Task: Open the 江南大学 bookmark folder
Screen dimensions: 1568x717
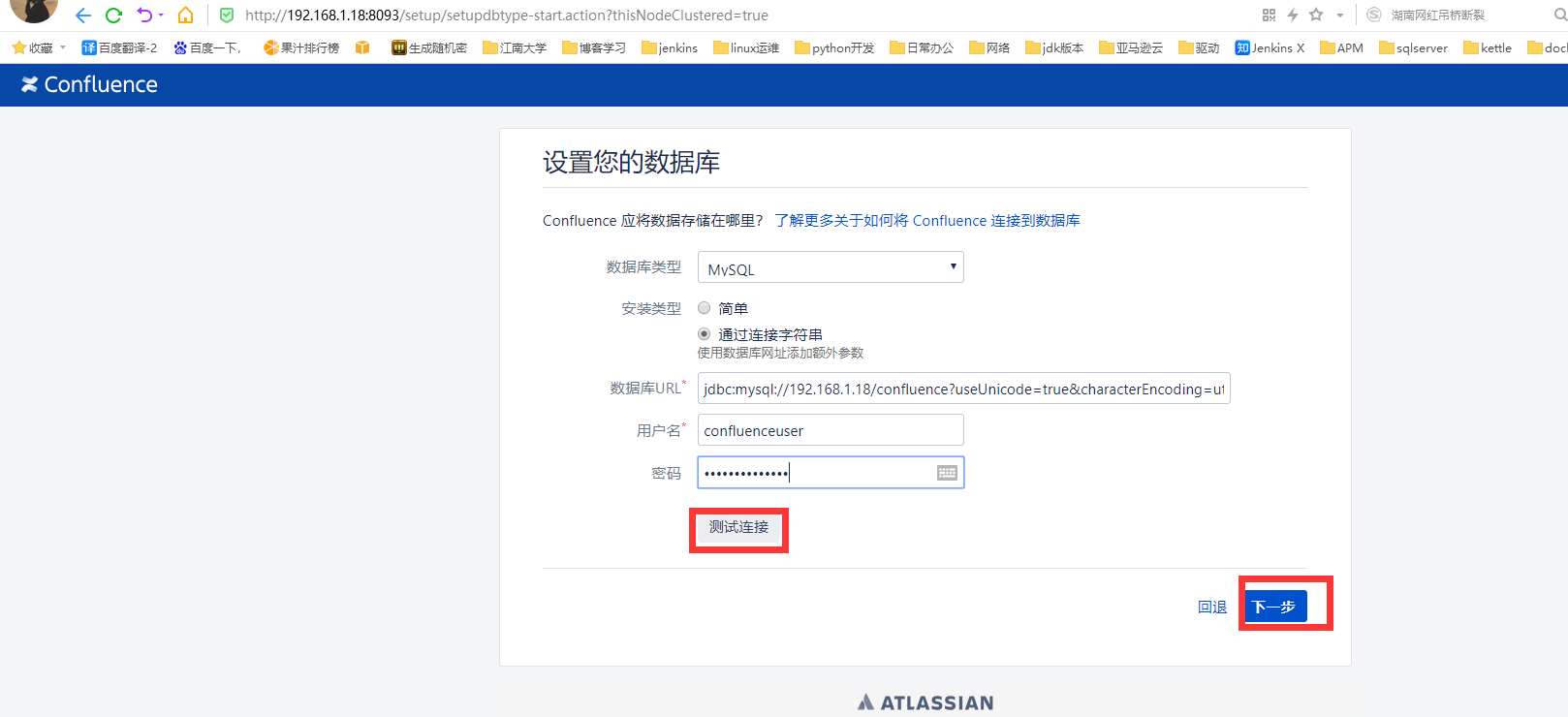Action: 515,47
